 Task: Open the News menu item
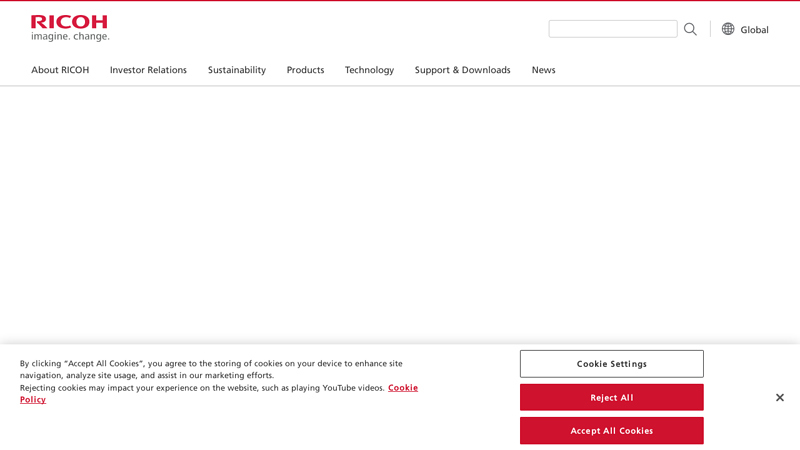pos(543,70)
